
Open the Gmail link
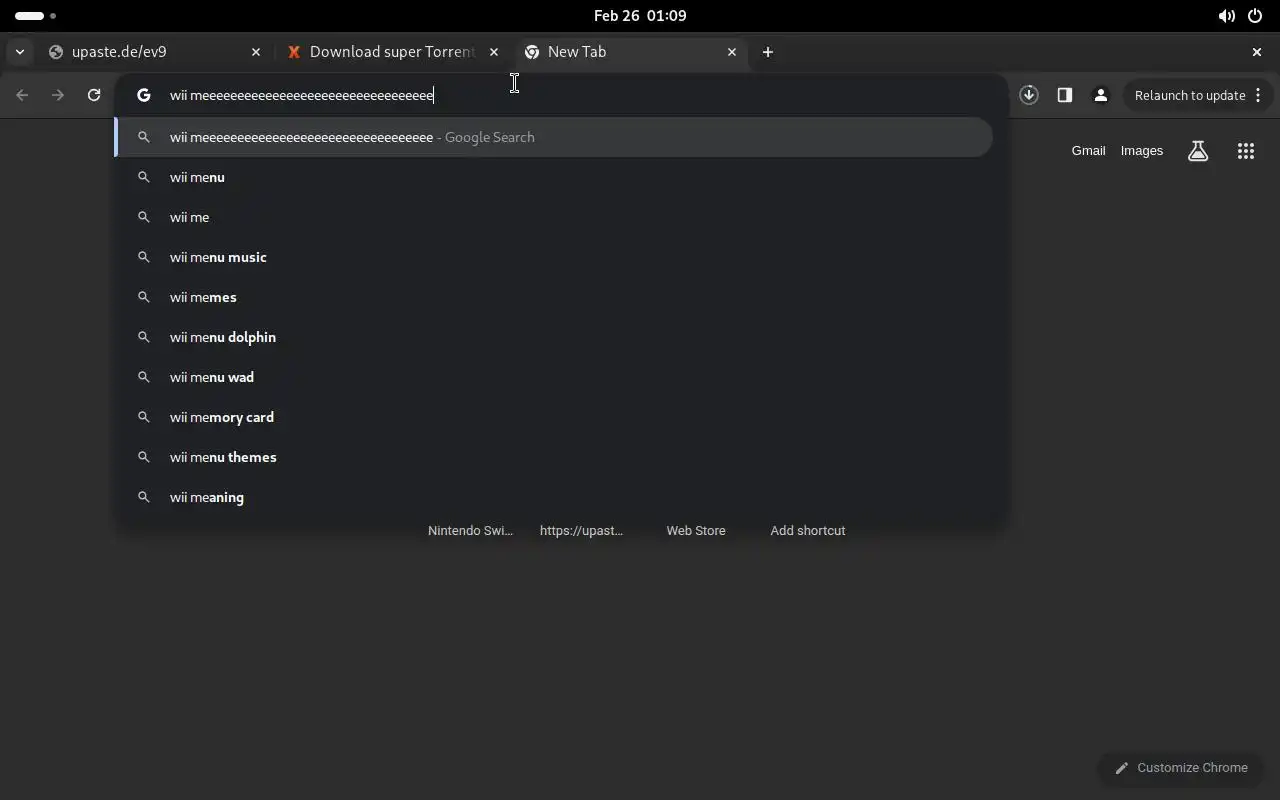pyautogui.click(x=1088, y=151)
